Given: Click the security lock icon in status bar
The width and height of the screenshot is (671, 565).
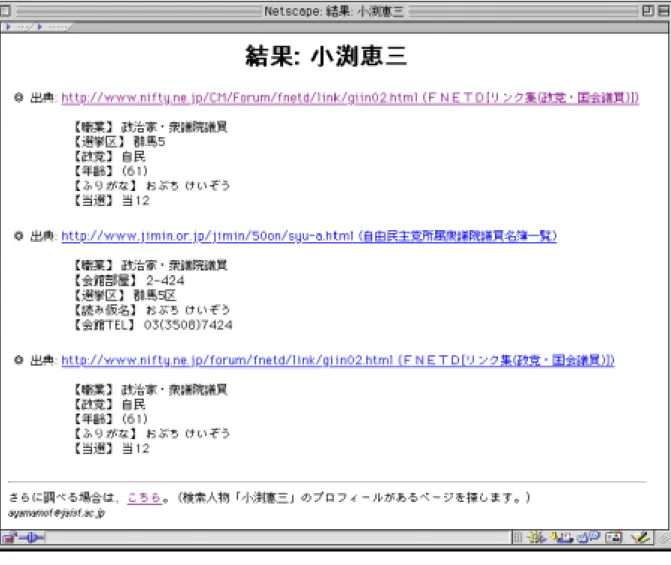Looking at the screenshot, I should tap(9, 537).
